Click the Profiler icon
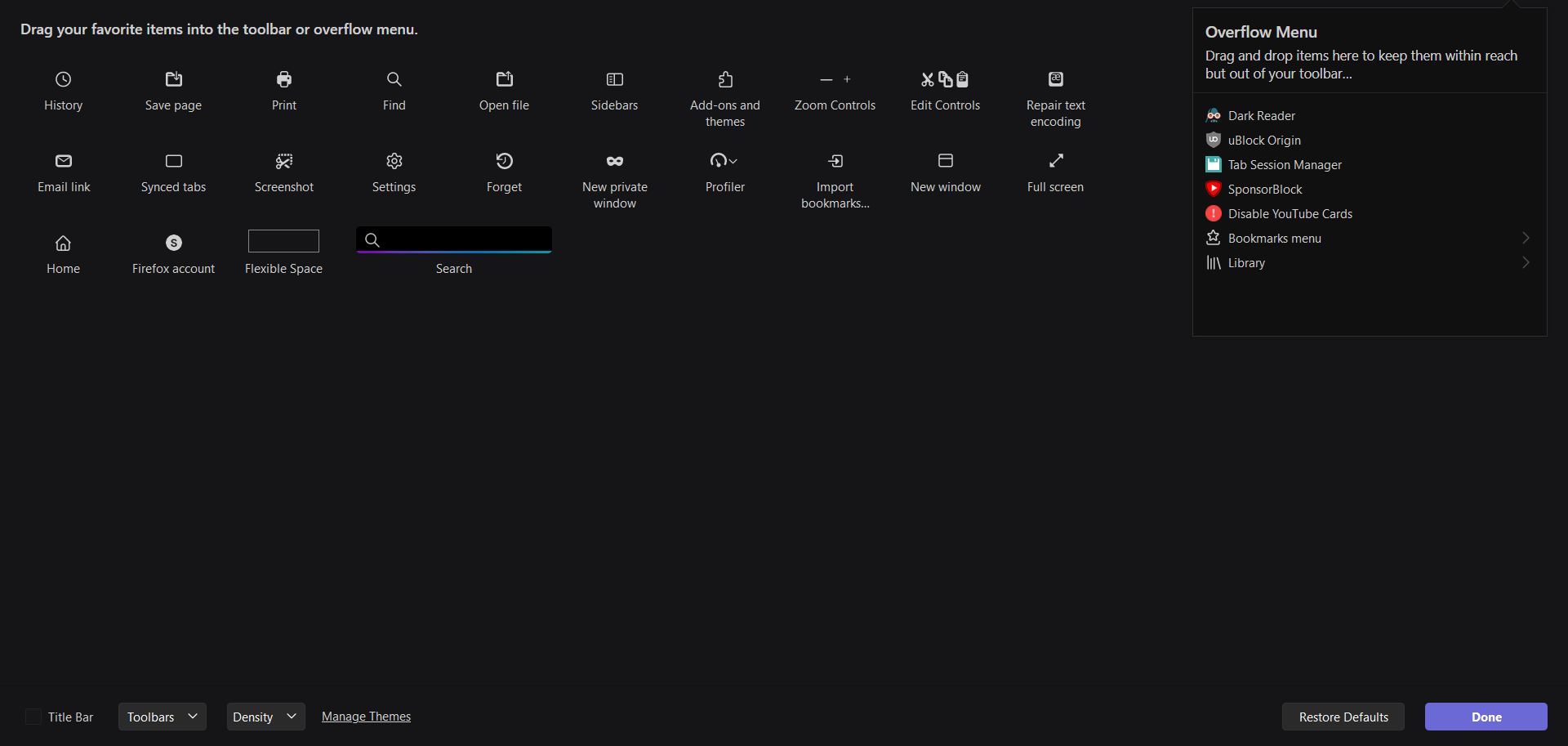This screenshot has height=746, width=1568. click(719, 160)
